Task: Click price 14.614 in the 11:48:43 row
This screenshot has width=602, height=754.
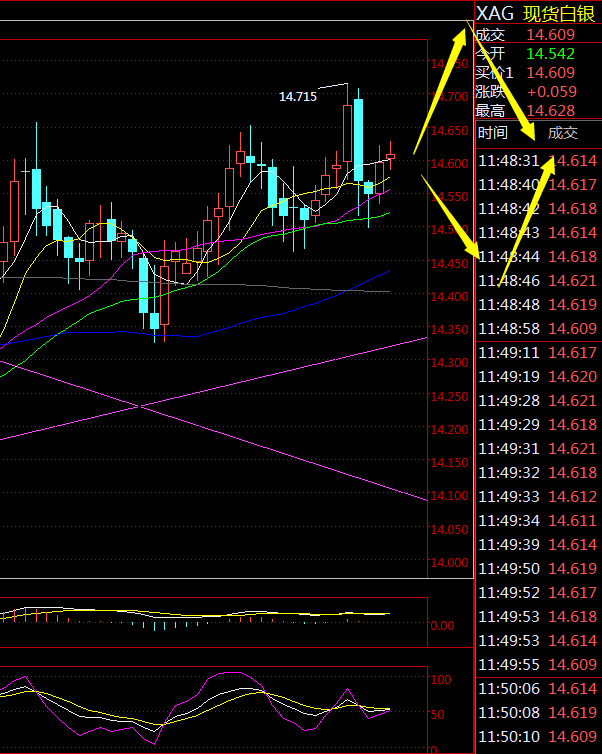Action: [573, 233]
